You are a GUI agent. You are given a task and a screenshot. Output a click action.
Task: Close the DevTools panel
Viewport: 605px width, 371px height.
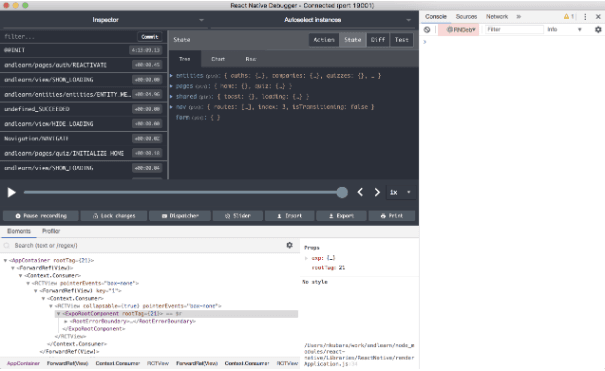pos(598,17)
